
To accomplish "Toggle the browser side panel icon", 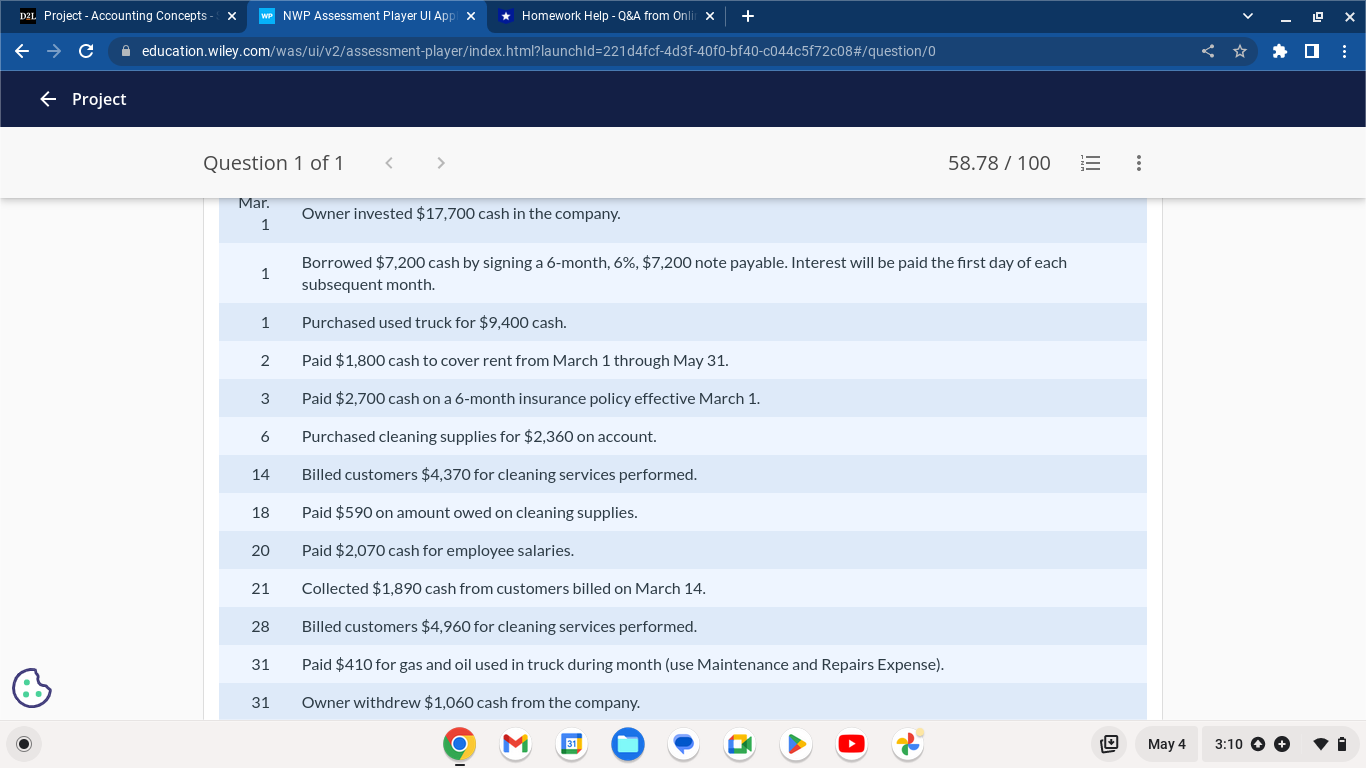I will tap(1312, 51).
